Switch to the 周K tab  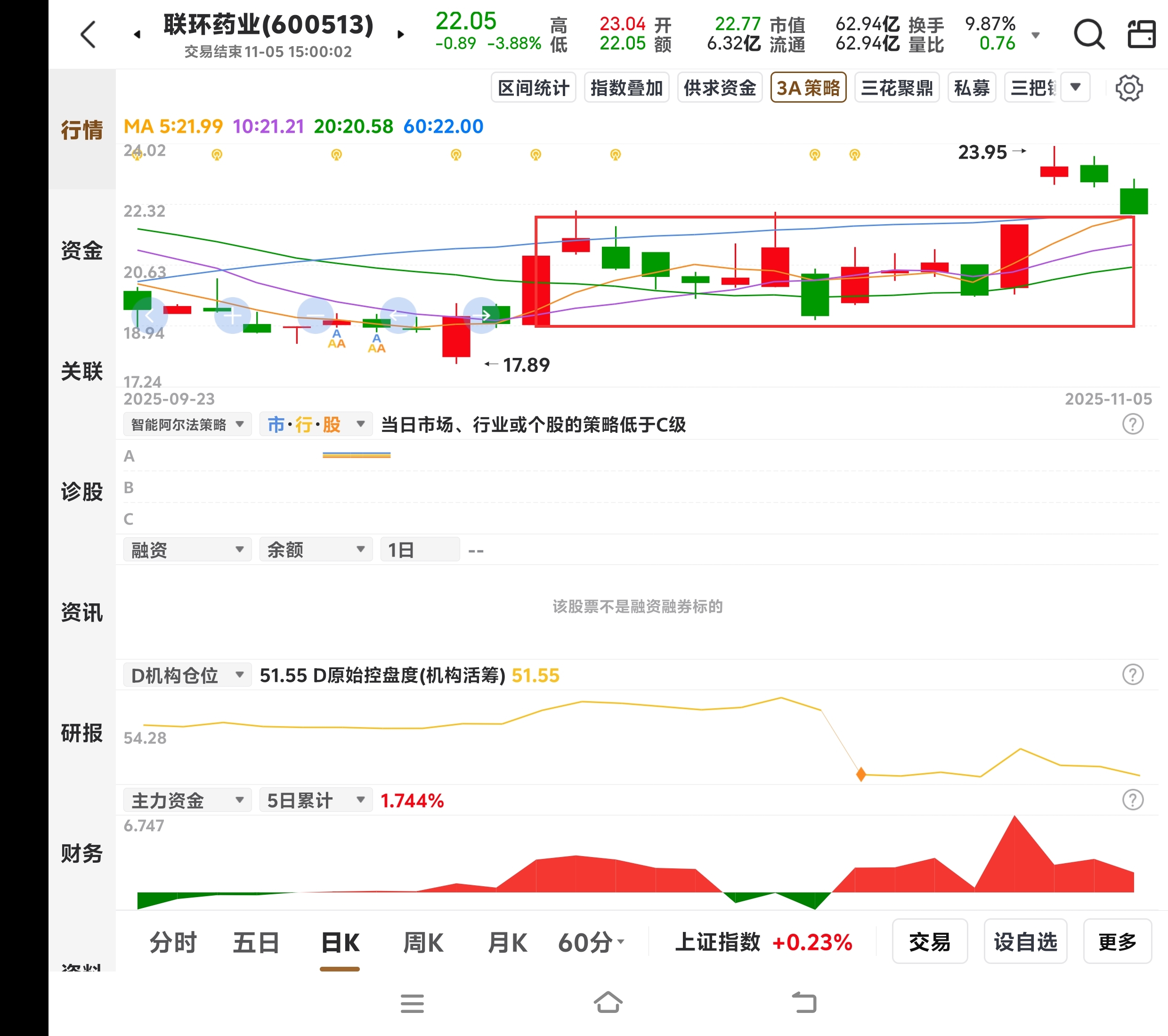pos(423,943)
